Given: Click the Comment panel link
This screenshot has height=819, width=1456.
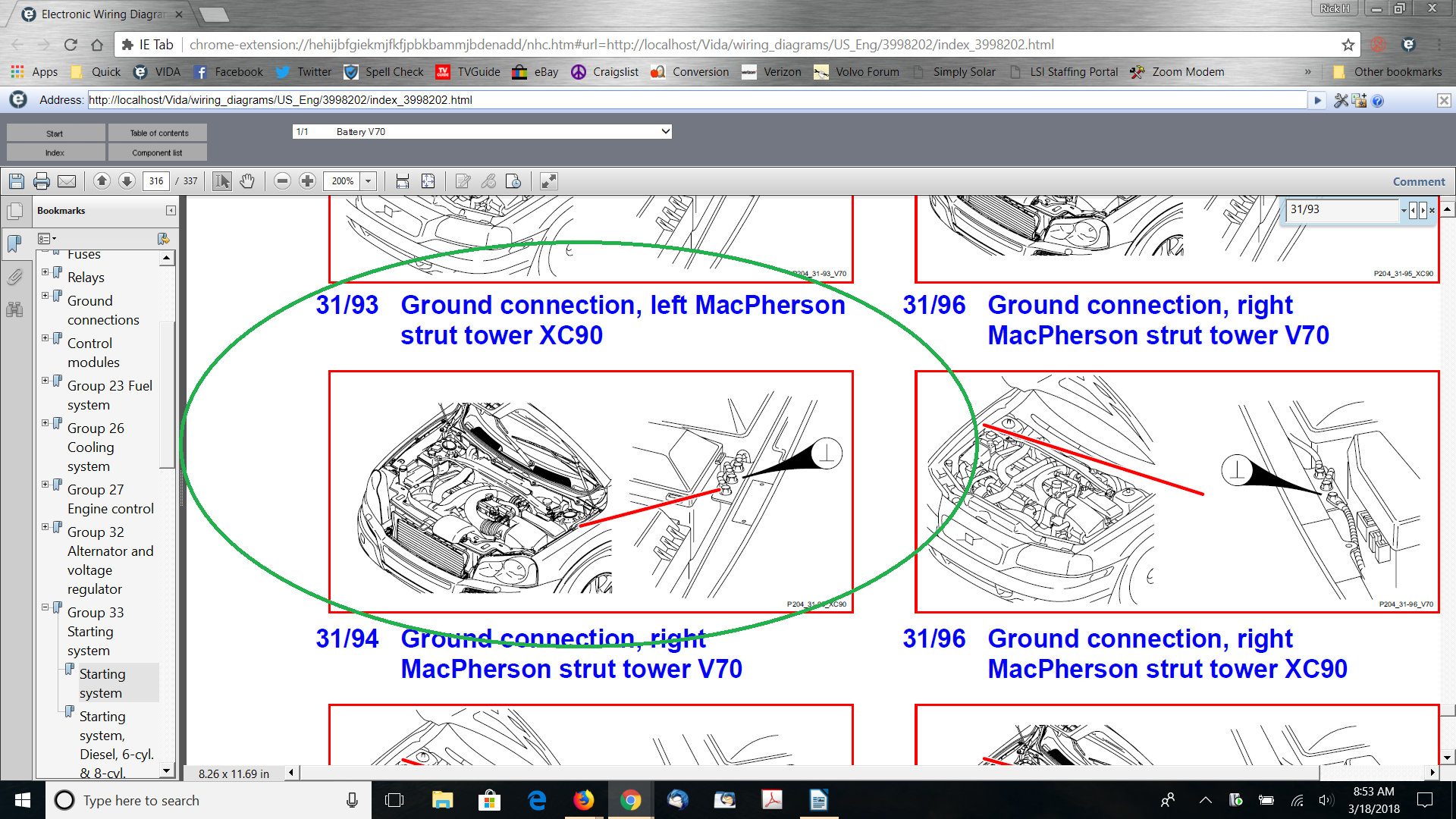Looking at the screenshot, I should (1418, 182).
